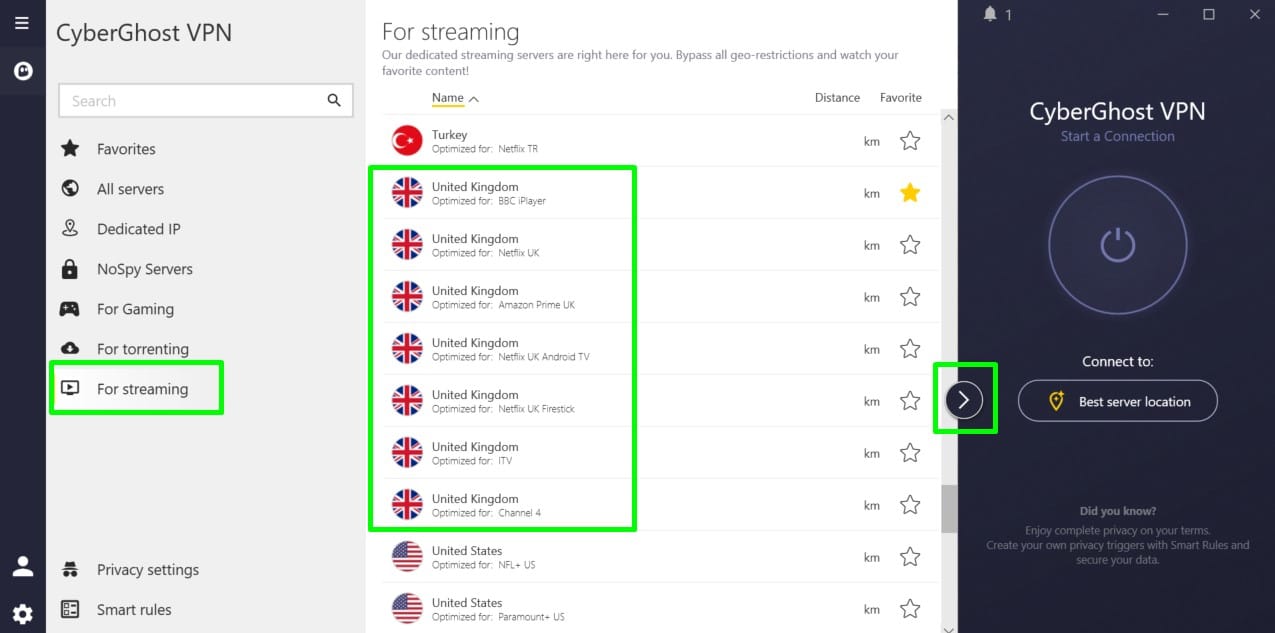Click the Turkey flag icon
Screen dimensions: 1275x633
pyautogui.click(x=407, y=141)
